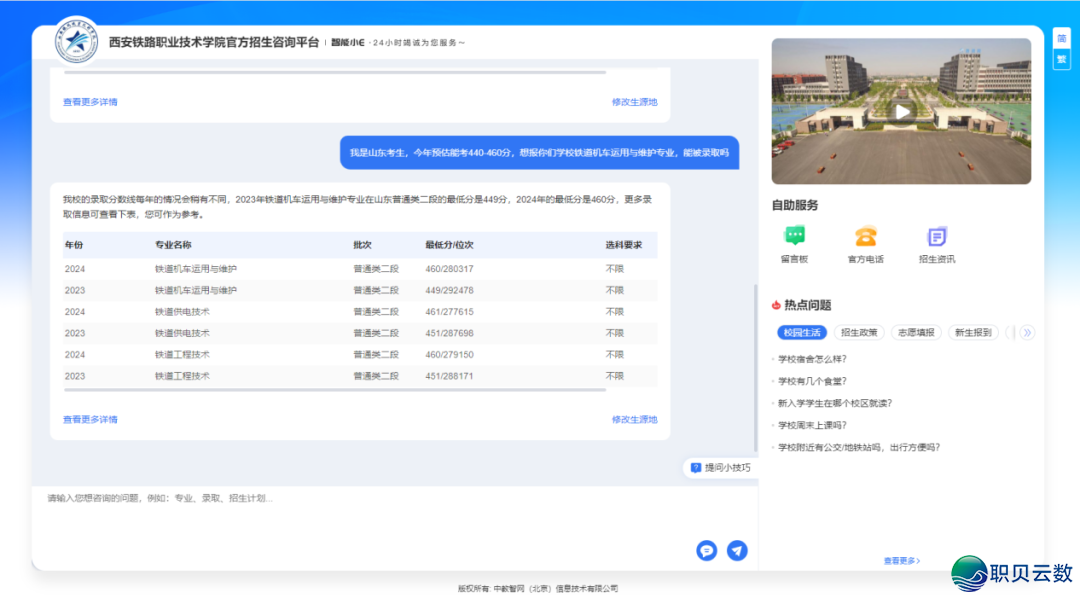Select the 校园生活 tab
The width and height of the screenshot is (1080, 598).
tap(802, 333)
